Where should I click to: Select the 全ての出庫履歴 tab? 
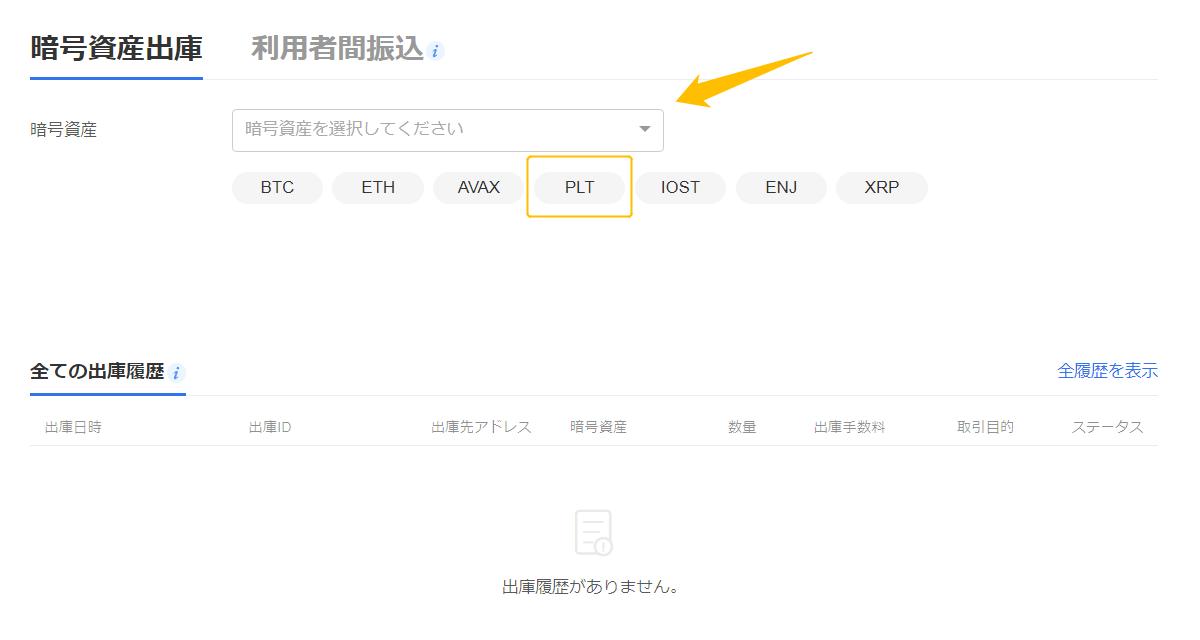click(x=97, y=372)
